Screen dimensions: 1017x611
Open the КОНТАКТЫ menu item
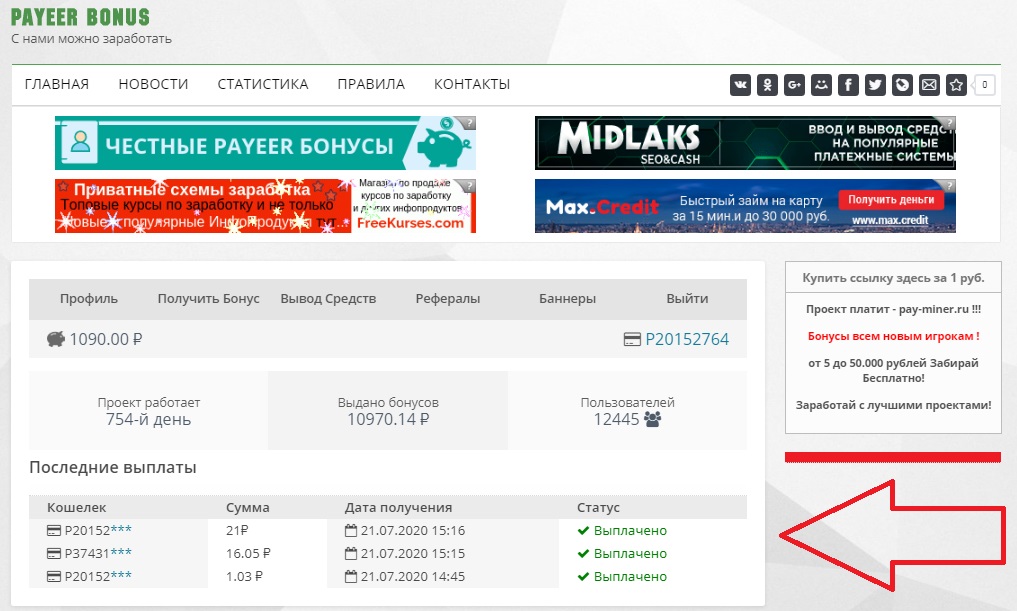click(x=472, y=84)
